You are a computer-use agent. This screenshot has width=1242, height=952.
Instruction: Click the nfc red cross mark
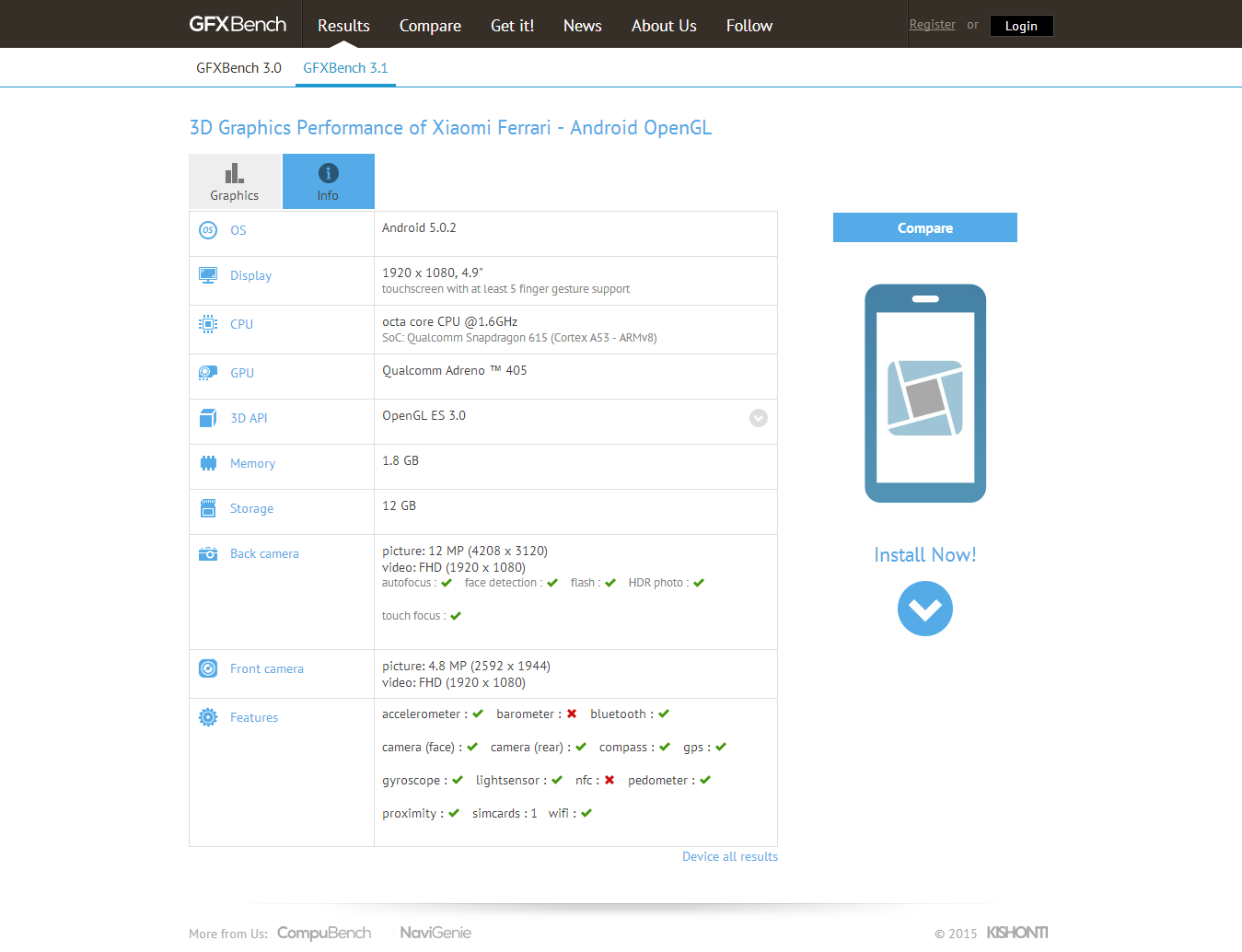pos(609,780)
